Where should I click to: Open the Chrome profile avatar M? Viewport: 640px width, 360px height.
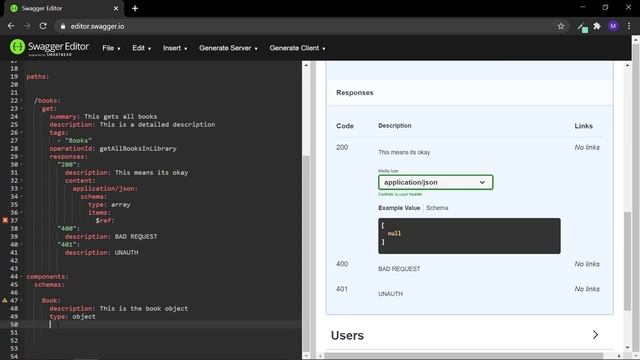(x=613, y=26)
